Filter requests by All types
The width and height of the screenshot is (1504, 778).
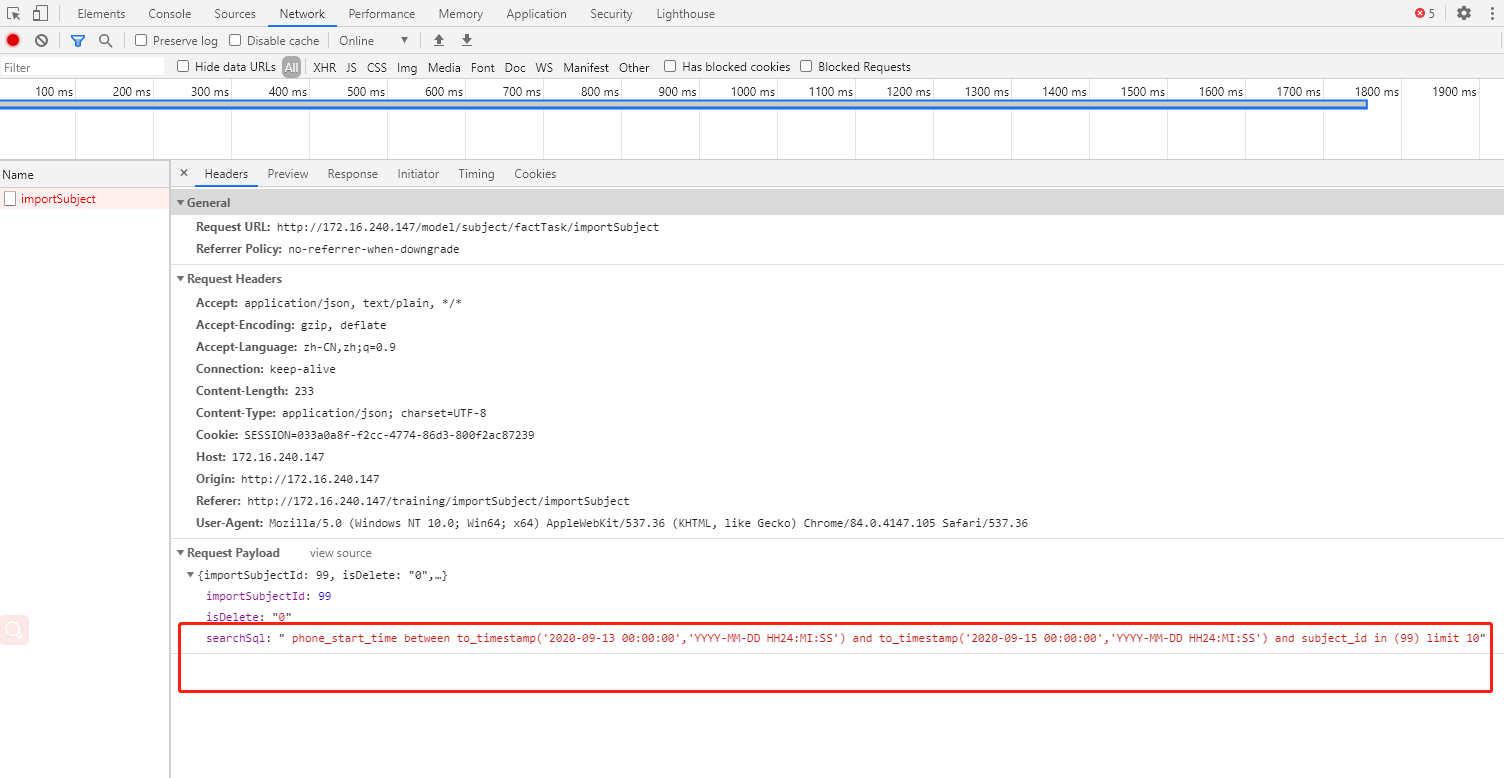[x=291, y=67]
